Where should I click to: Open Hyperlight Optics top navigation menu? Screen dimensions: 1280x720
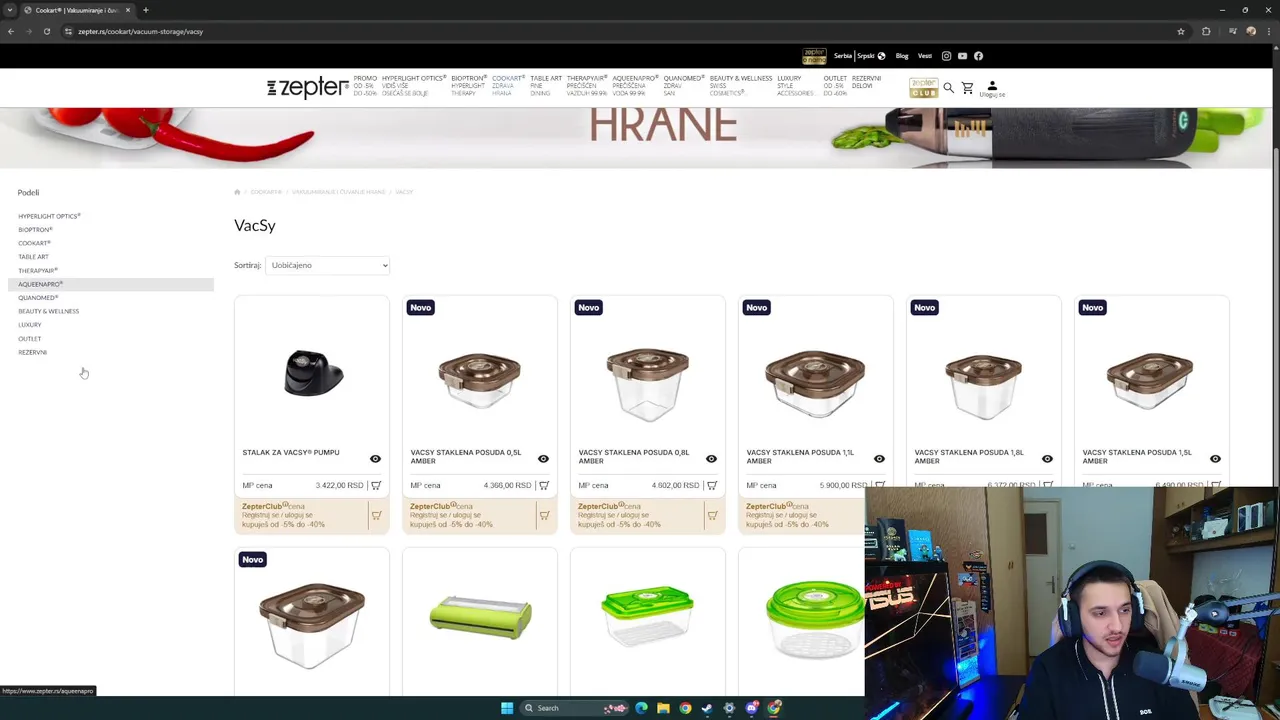coord(413,85)
